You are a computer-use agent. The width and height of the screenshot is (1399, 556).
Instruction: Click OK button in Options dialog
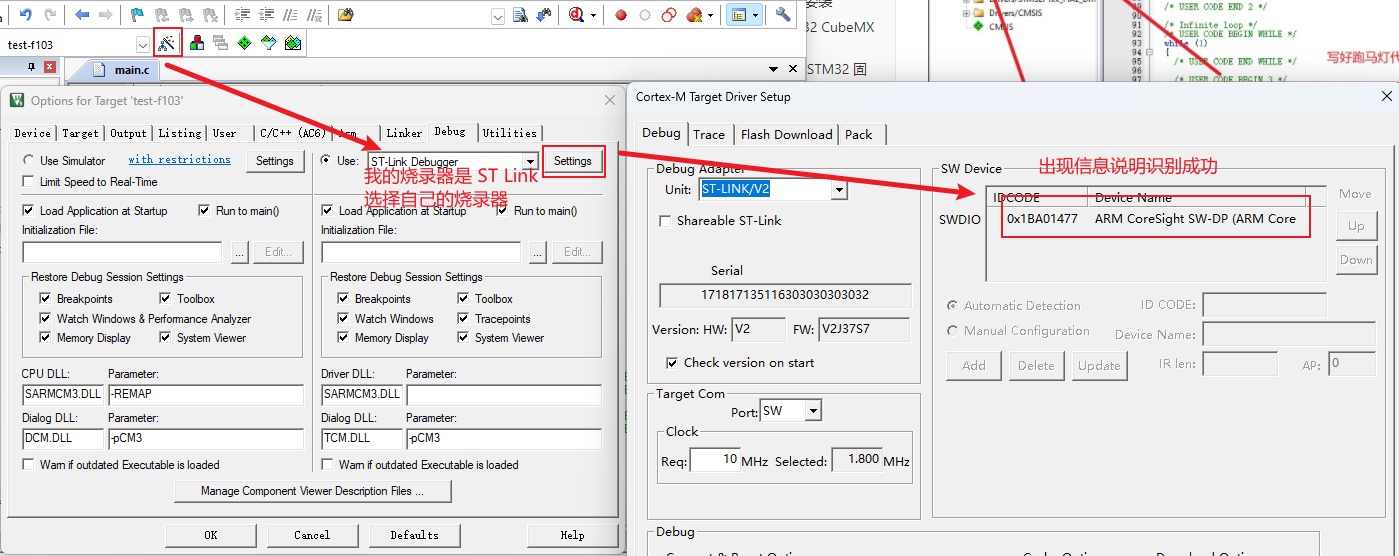(x=210, y=535)
